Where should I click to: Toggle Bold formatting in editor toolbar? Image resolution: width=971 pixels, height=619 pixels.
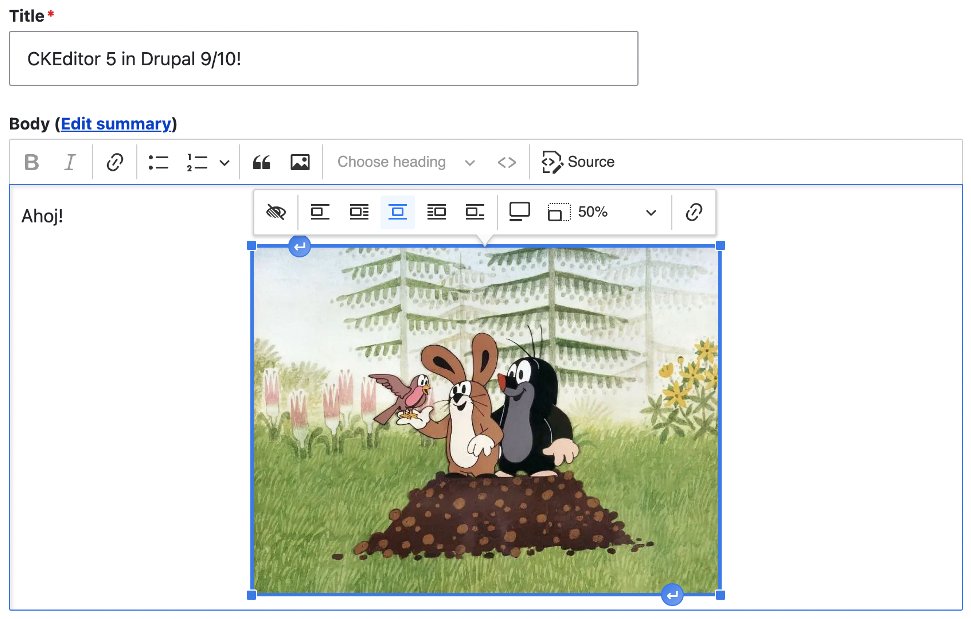32,162
